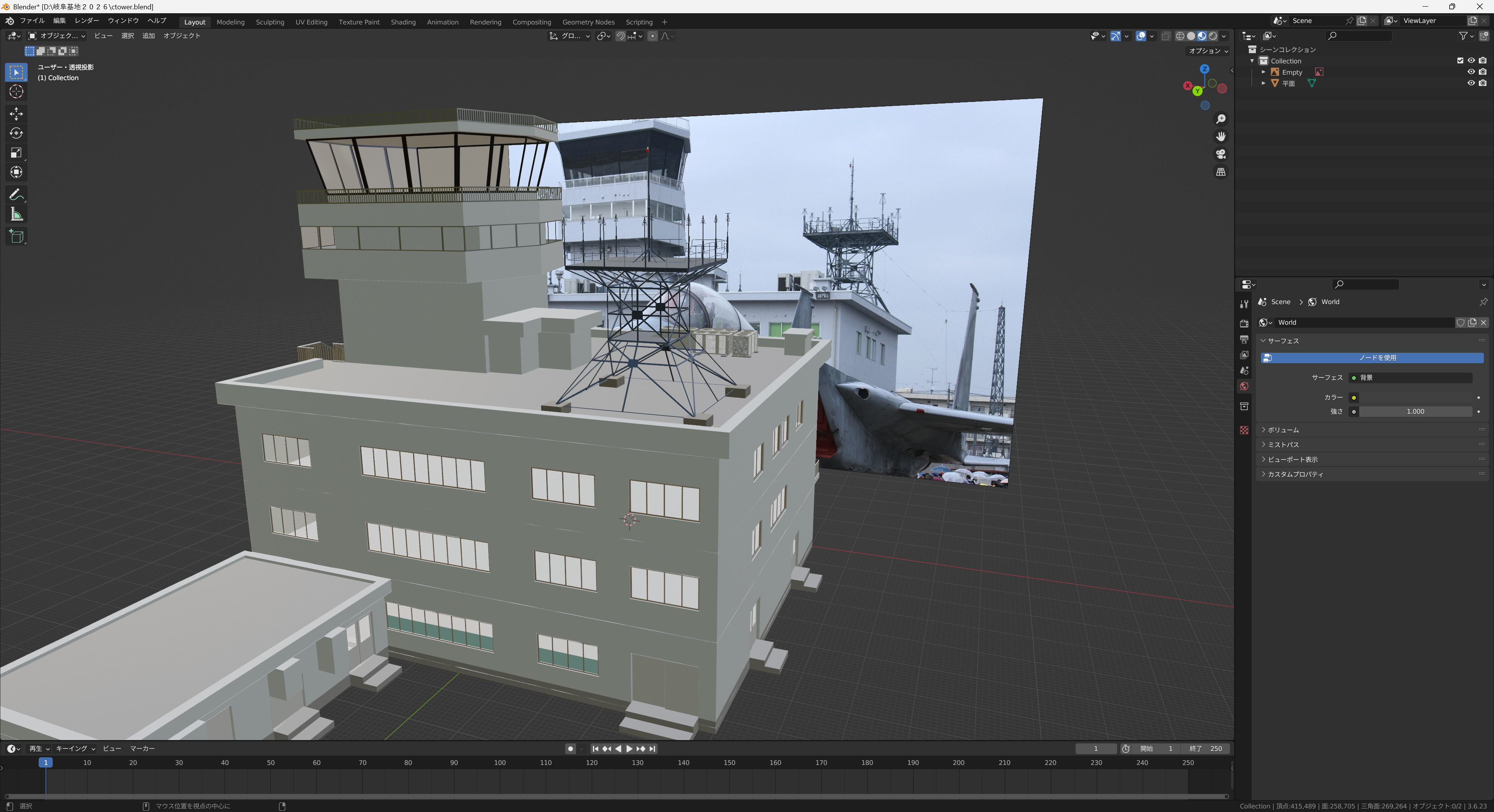Select the Rotate tool

point(16,133)
